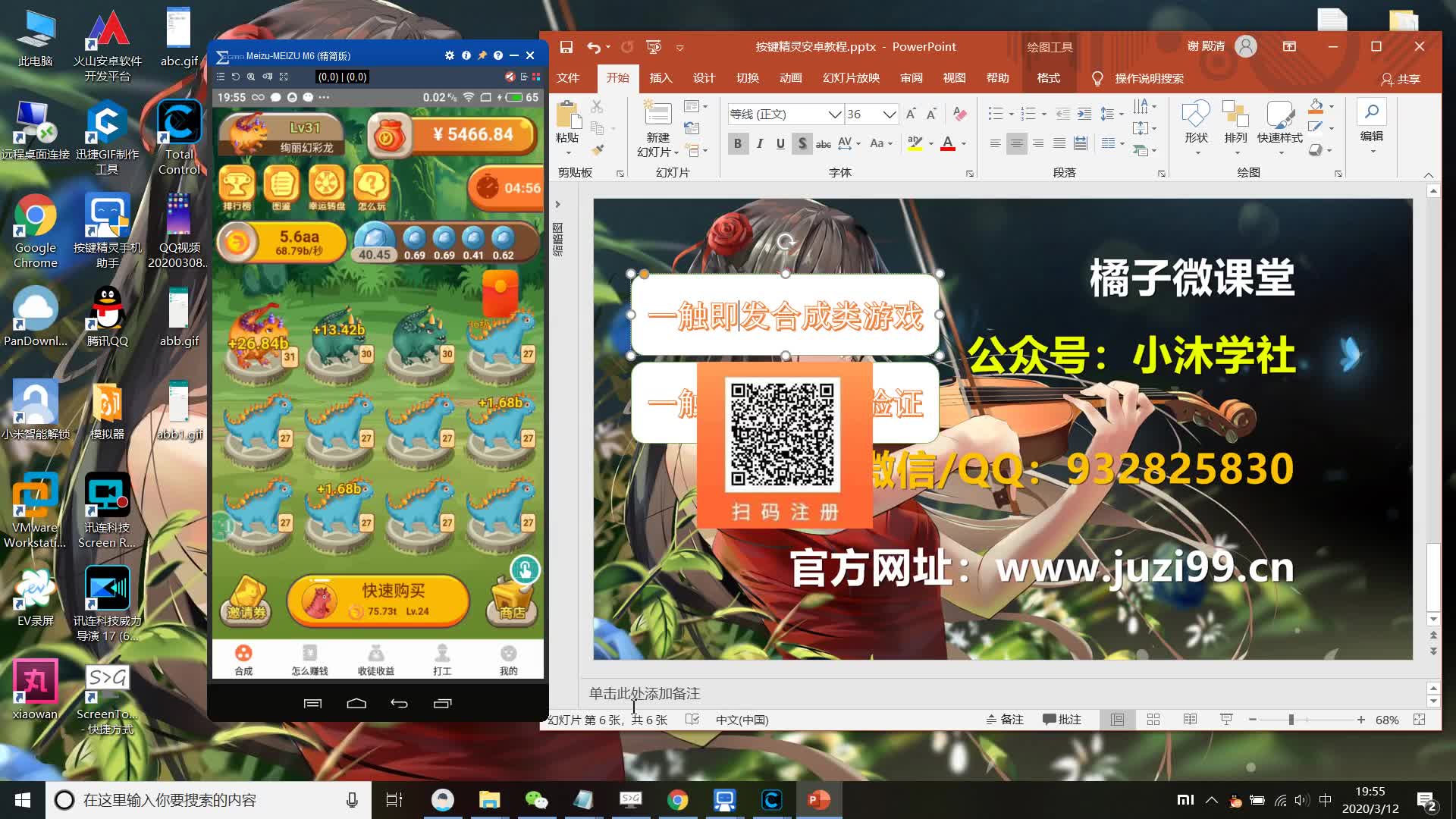Click the Undo arrow in PowerPoint
1456x819 pixels.
pos(594,47)
